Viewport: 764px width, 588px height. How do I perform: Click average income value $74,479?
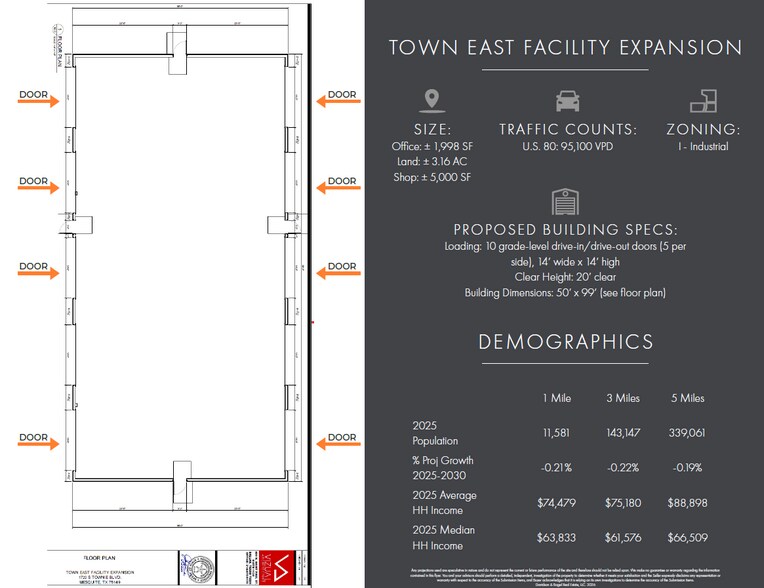(556, 503)
